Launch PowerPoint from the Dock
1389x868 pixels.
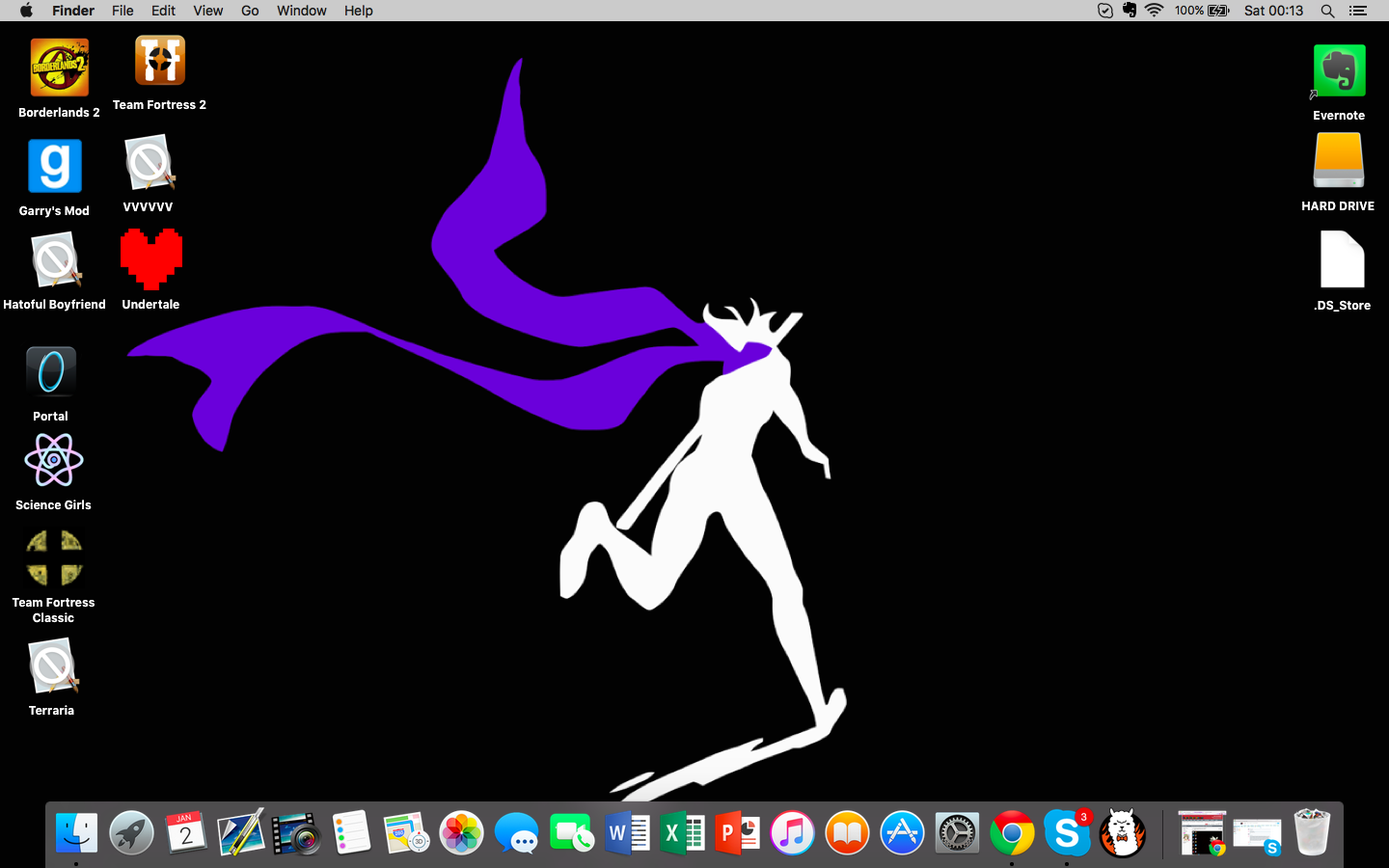point(737,832)
